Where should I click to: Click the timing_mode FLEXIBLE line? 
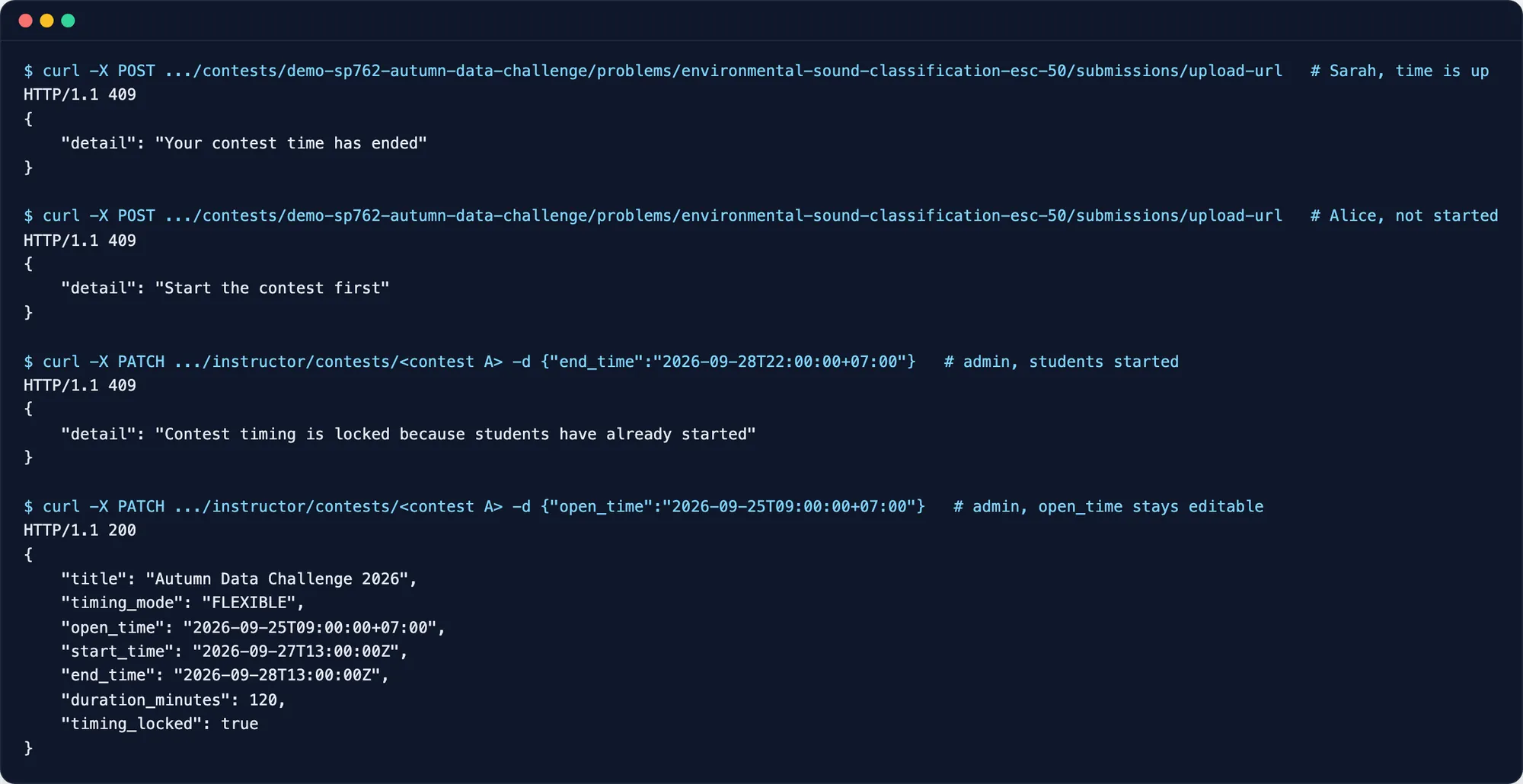tap(183, 603)
